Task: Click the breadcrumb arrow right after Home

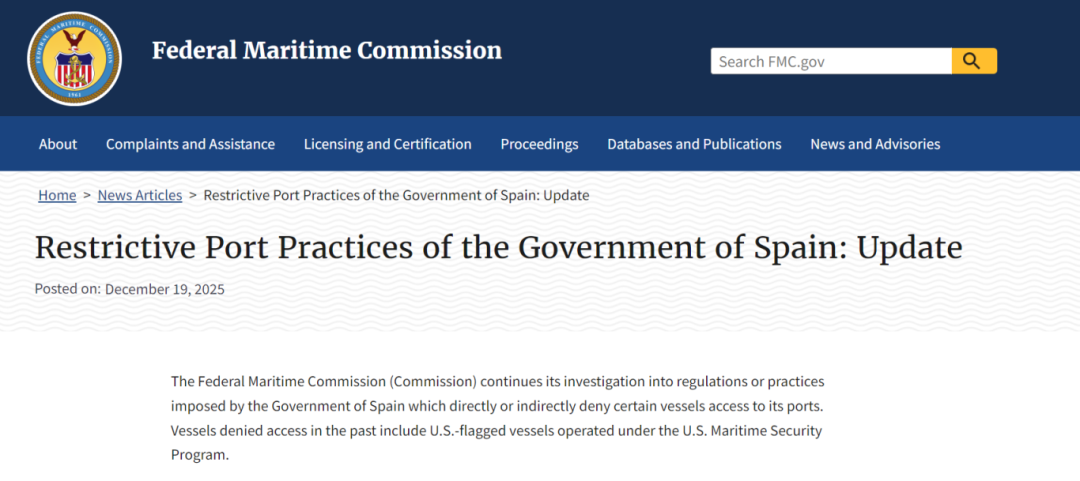Action: click(x=87, y=195)
